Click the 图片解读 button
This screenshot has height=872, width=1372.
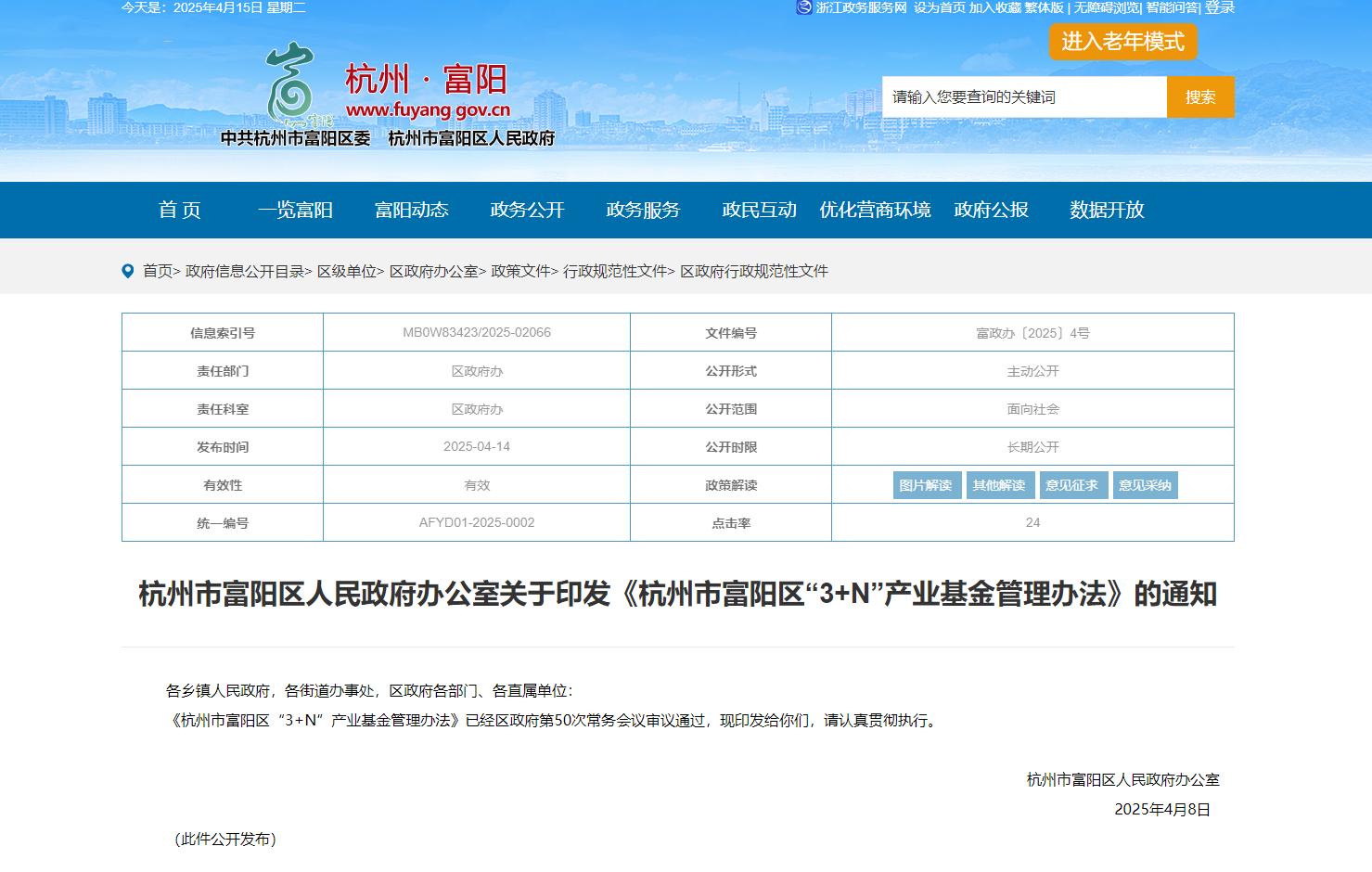point(926,485)
